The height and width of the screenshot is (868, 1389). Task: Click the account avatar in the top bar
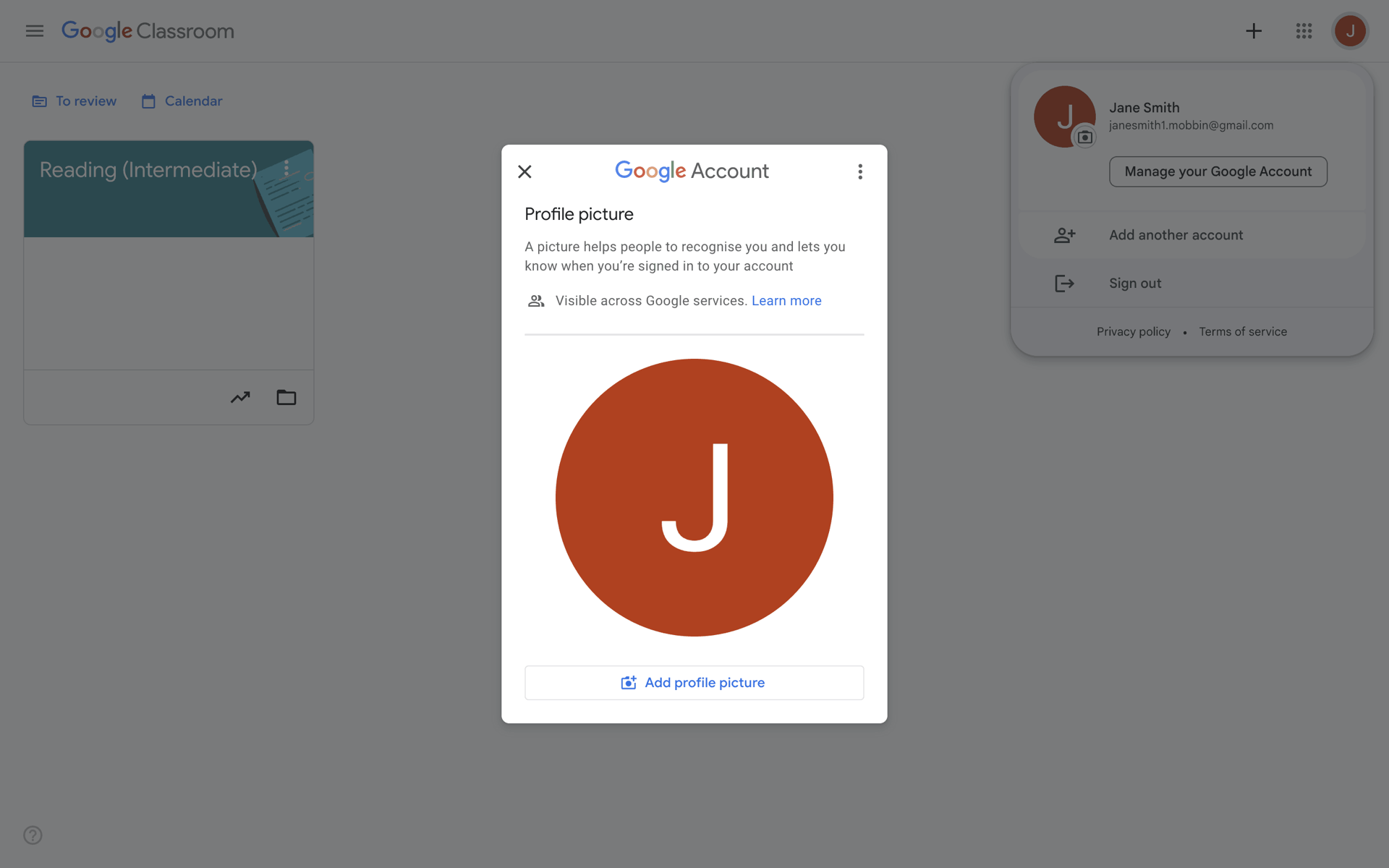tap(1350, 31)
